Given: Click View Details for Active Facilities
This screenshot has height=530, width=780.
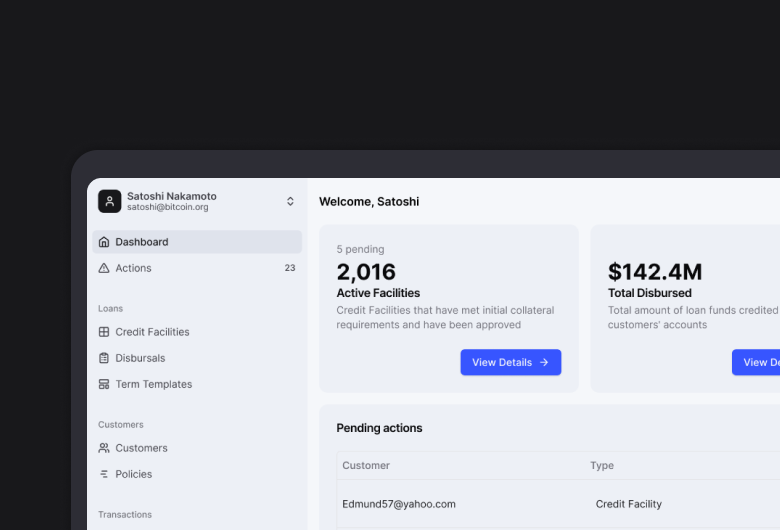Looking at the screenshot, I should click(510, 362).
